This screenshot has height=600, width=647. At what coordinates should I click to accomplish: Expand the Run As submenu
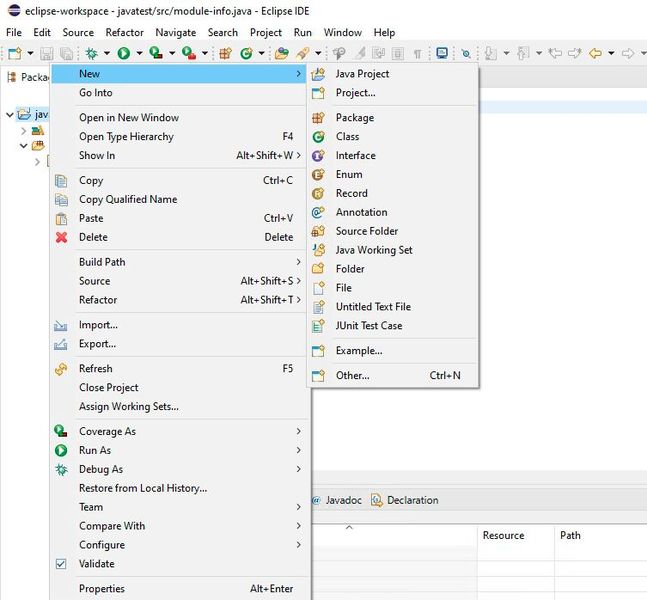(179, 450)
